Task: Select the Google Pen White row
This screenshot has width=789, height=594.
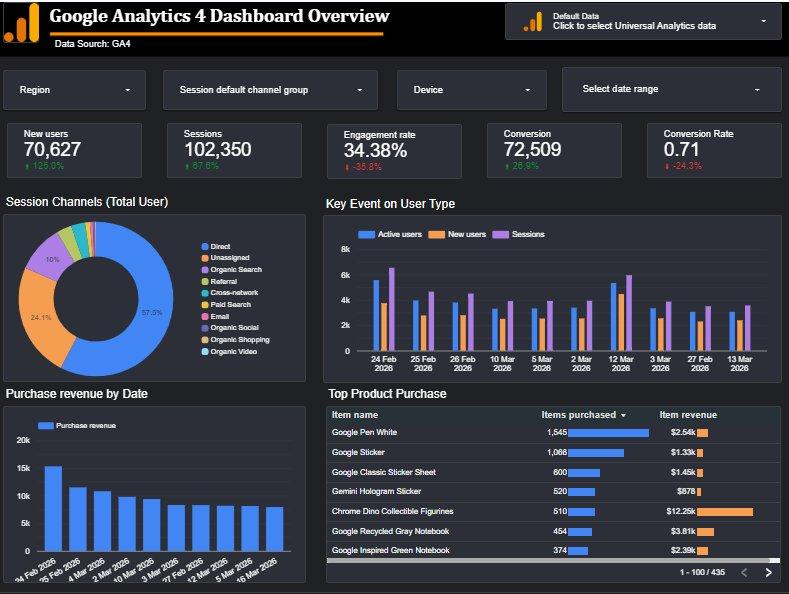Action: coord(554,433)
